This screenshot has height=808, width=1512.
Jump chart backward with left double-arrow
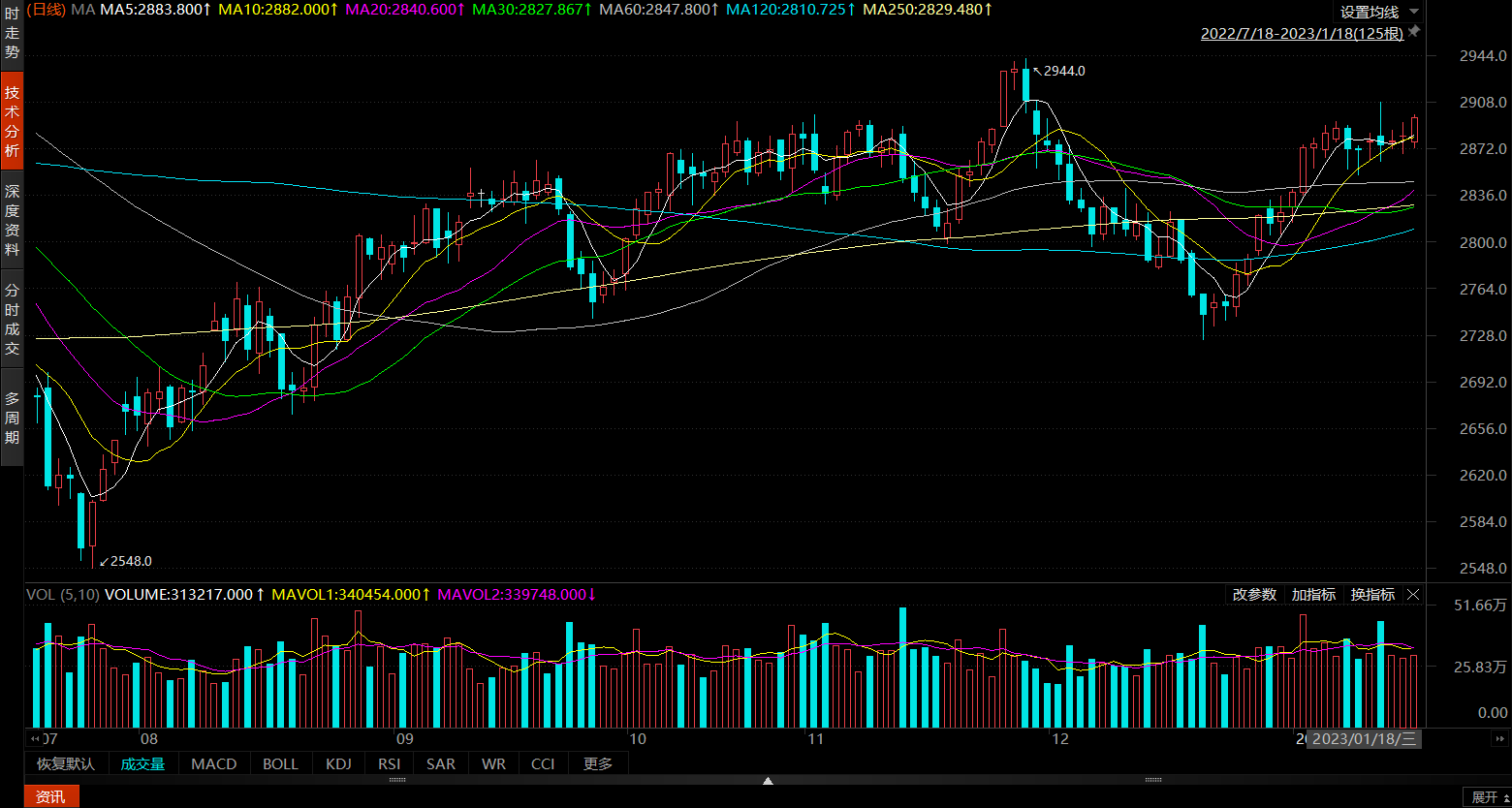[x=36, y=738]
